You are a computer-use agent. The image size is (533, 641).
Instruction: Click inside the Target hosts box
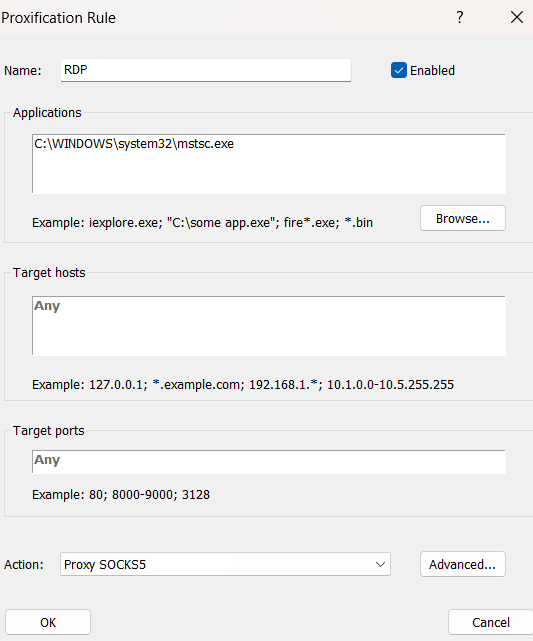269,326
